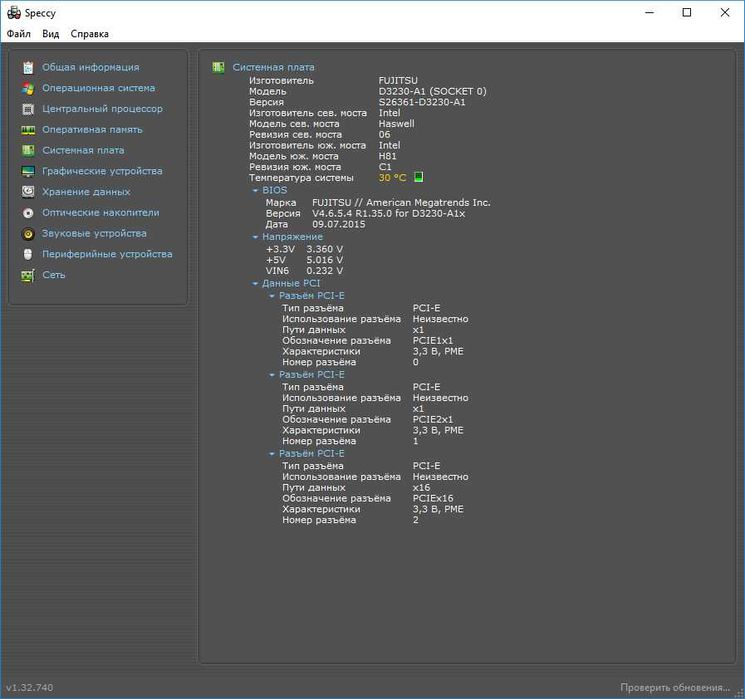Select BIOS version V4.6.5.4 R1.35.0 text
The height and width of the screenshot is (699, 745).
point(388,214)
